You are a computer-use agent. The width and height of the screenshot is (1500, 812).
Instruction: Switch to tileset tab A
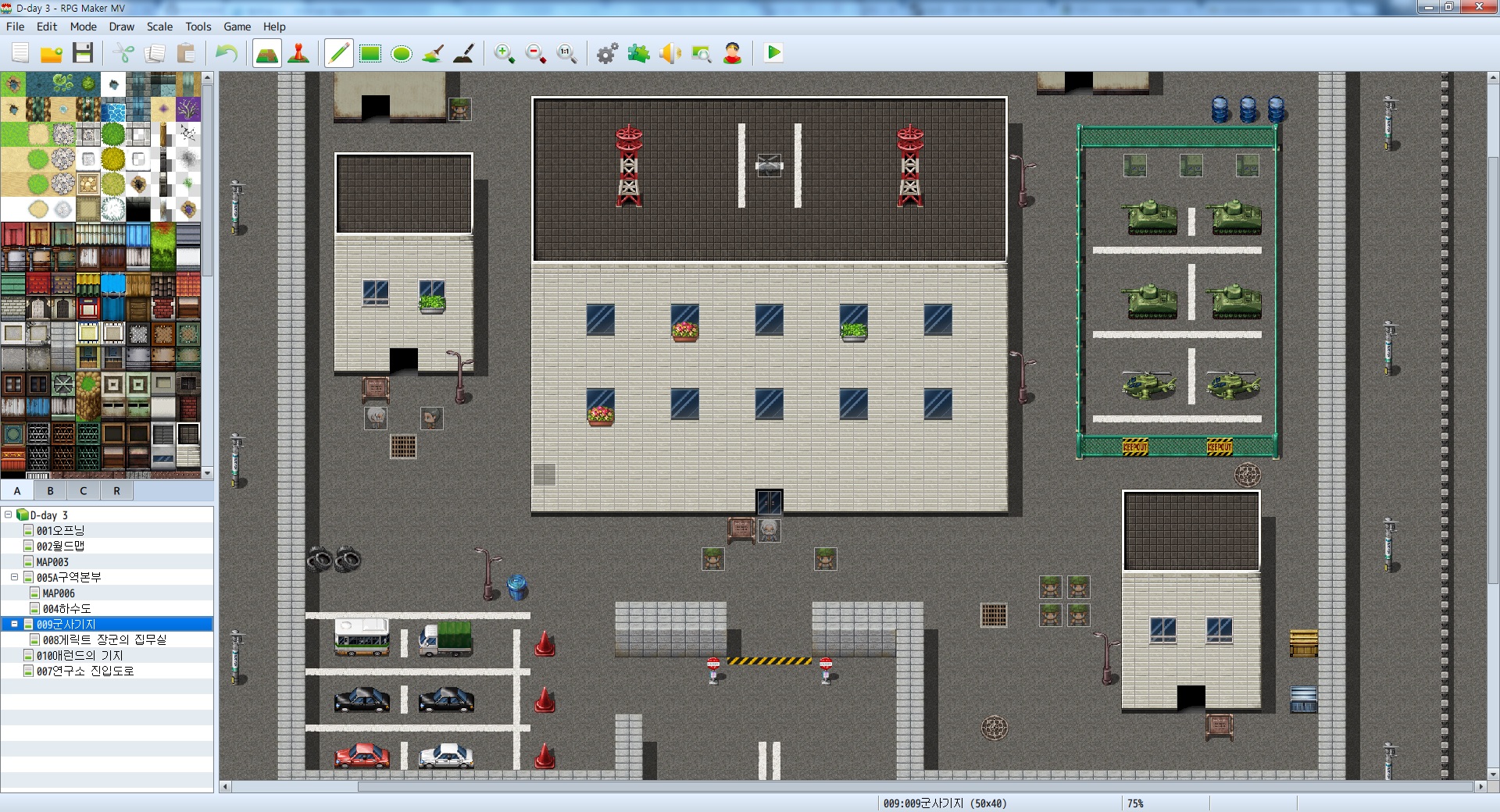(17, 491)
